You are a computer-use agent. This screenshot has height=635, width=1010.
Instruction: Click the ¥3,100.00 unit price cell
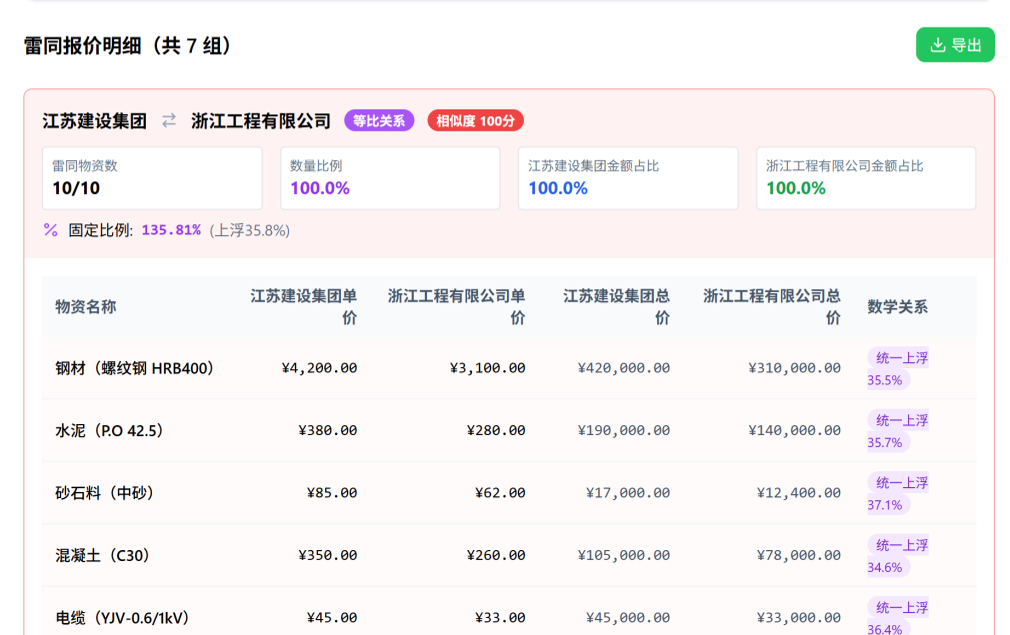pyautogui.click(x=488, y=368)
